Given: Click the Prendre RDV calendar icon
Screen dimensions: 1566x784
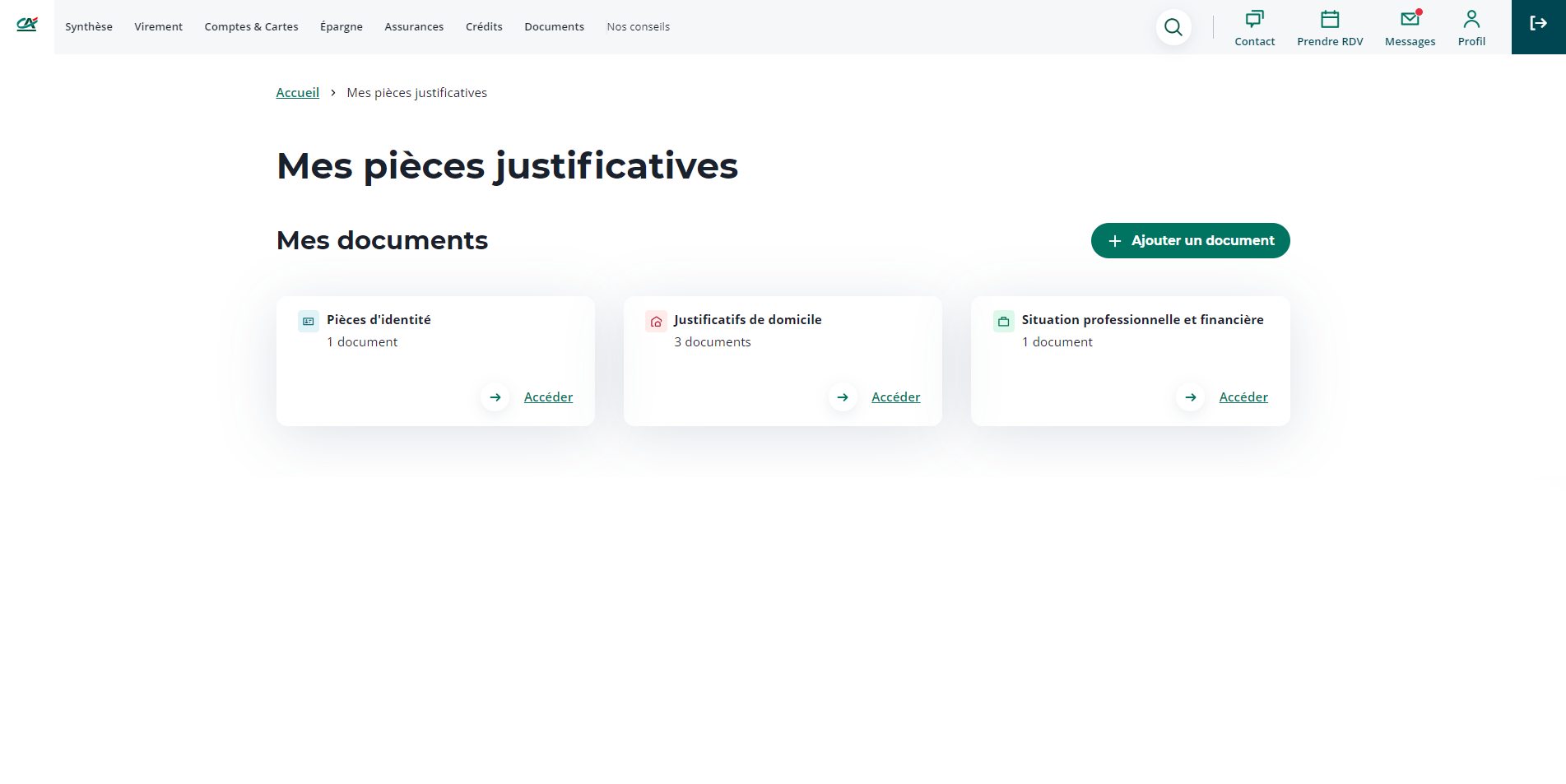Looking at the screenshot, I should (1329, 20).
